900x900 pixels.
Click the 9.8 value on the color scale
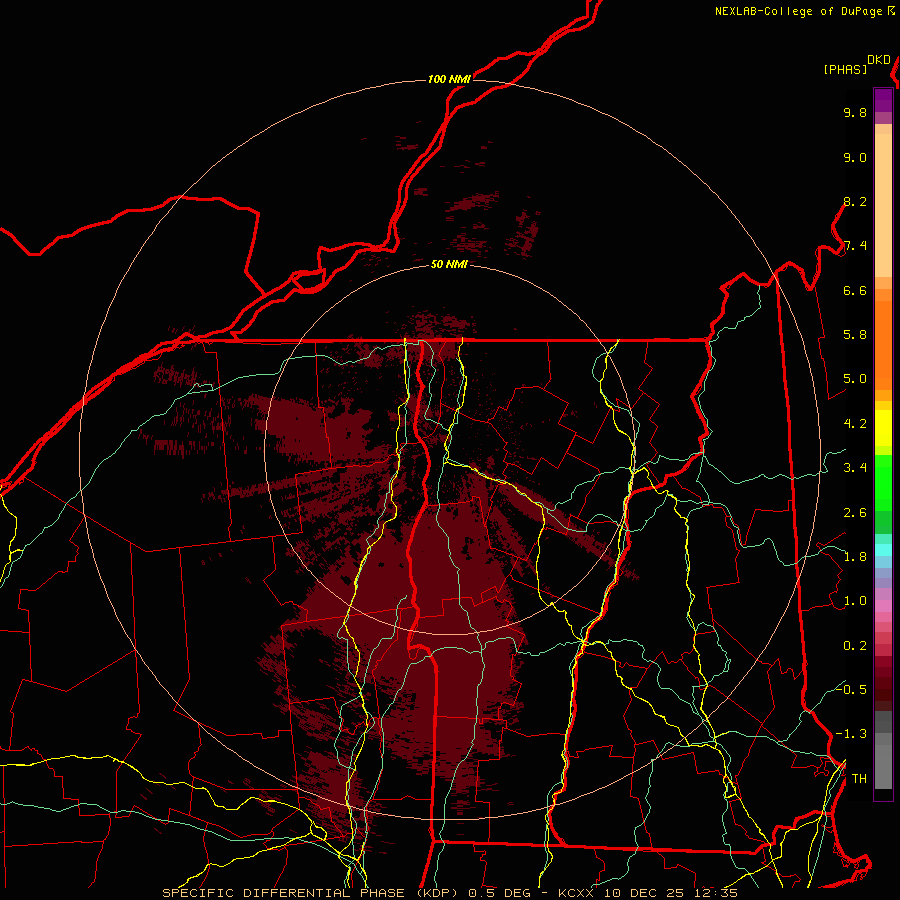855,113
